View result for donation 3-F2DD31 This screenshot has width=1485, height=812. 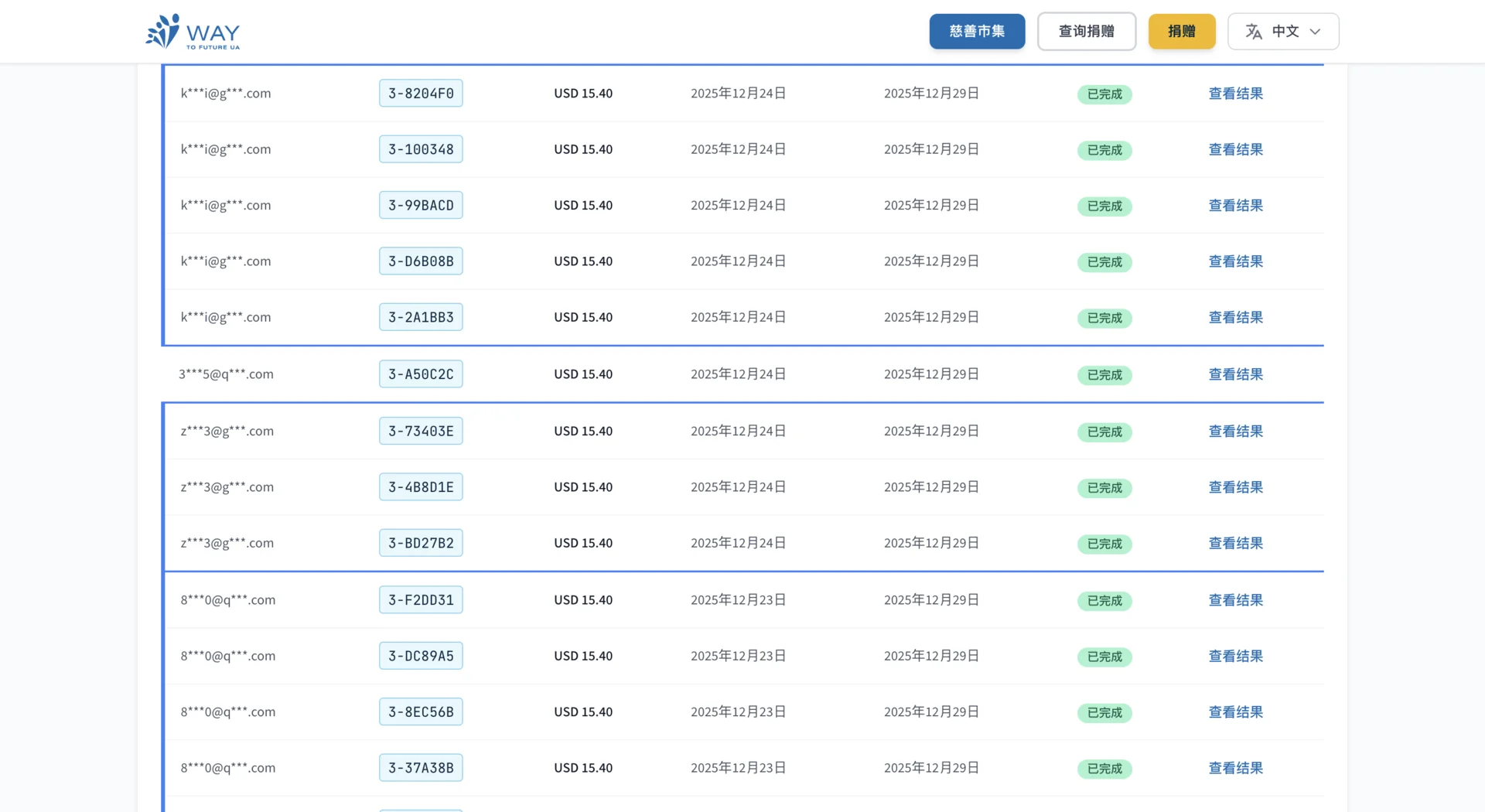1235,600
